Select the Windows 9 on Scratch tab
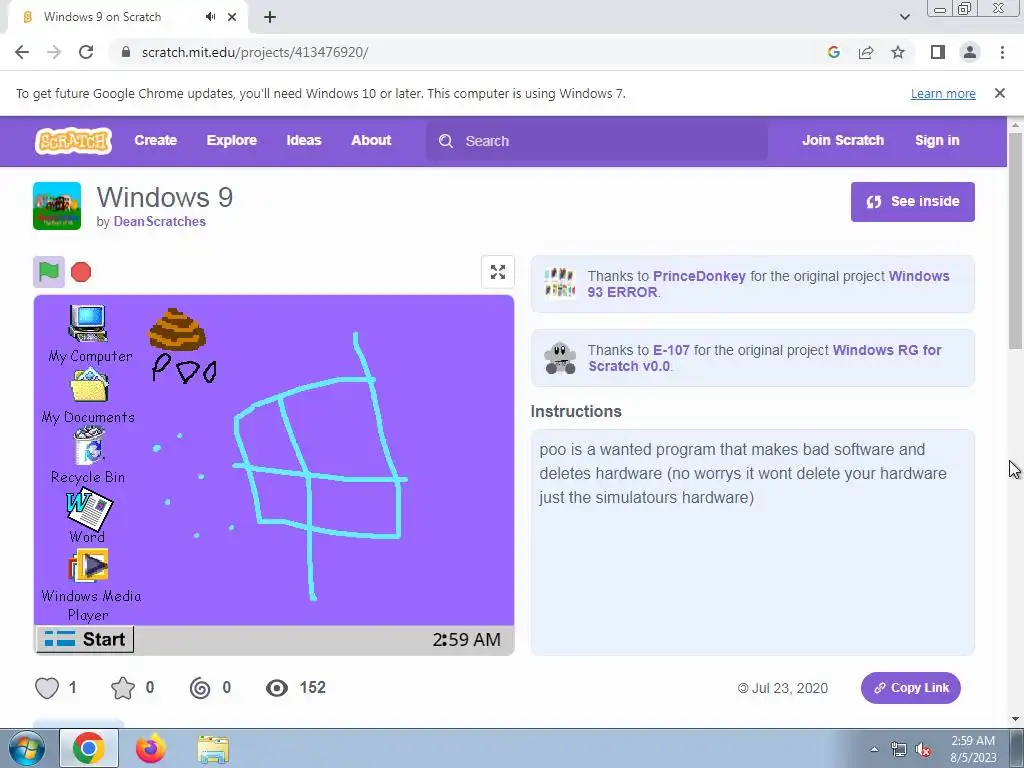 click(127, 17)
